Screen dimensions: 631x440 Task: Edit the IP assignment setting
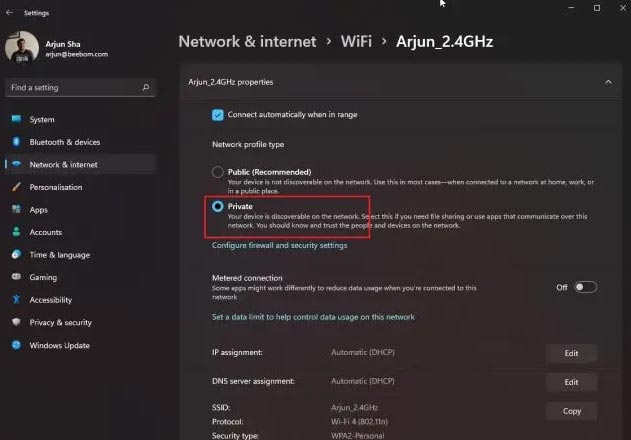[571, 353]
